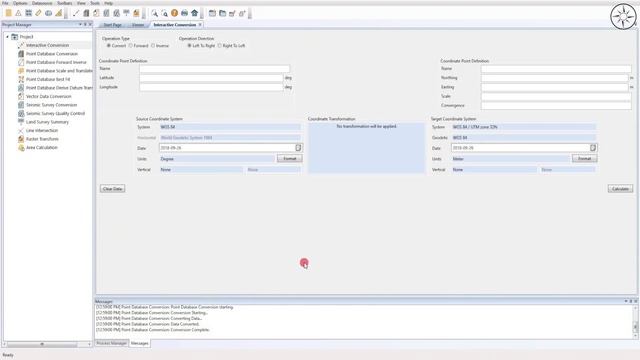The height and width of the screenshot is (360, 640).
Task: Click the Area Calculation tree icon
Action: [21, 148]
